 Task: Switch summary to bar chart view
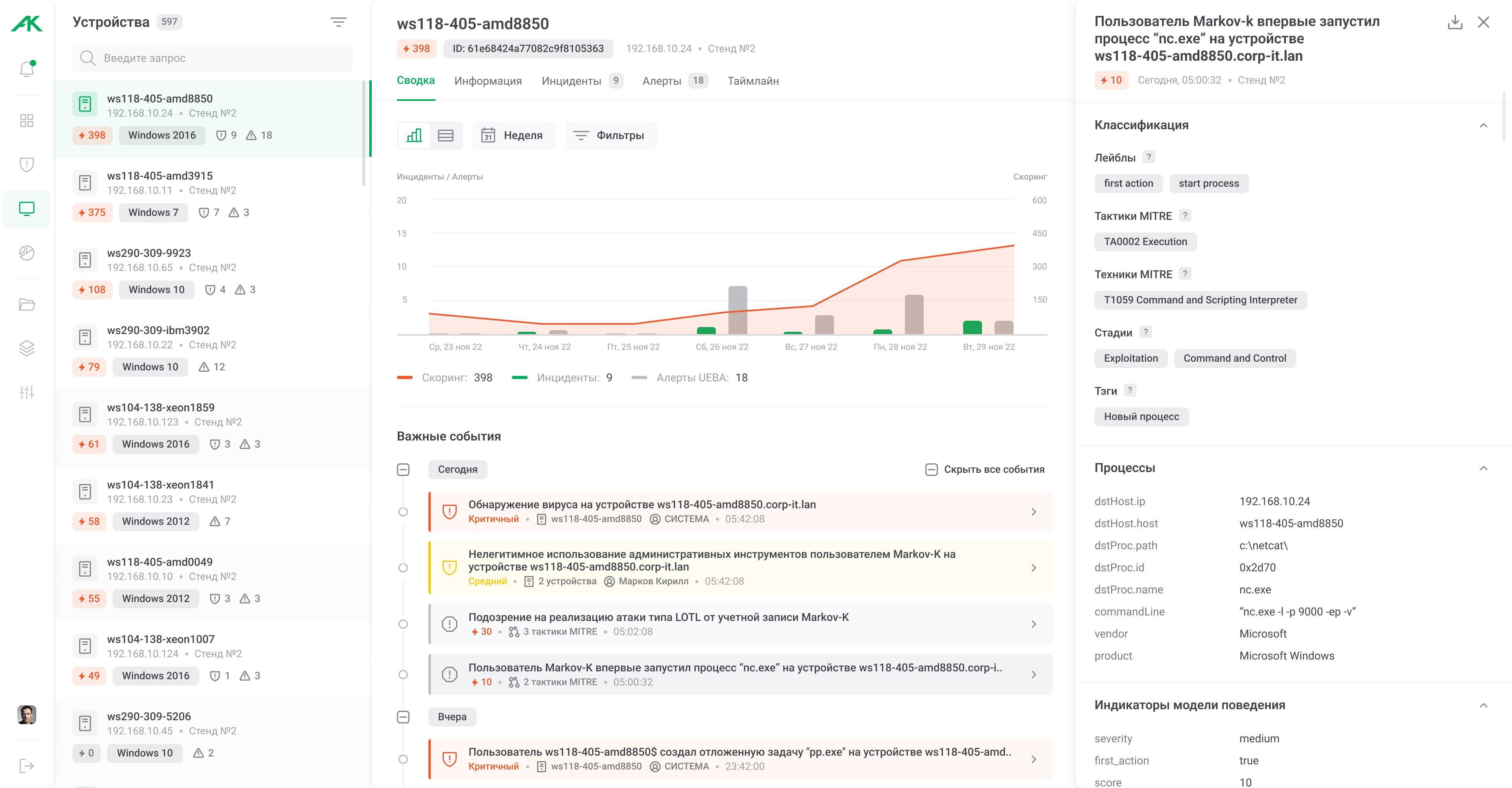coord(414,136)
